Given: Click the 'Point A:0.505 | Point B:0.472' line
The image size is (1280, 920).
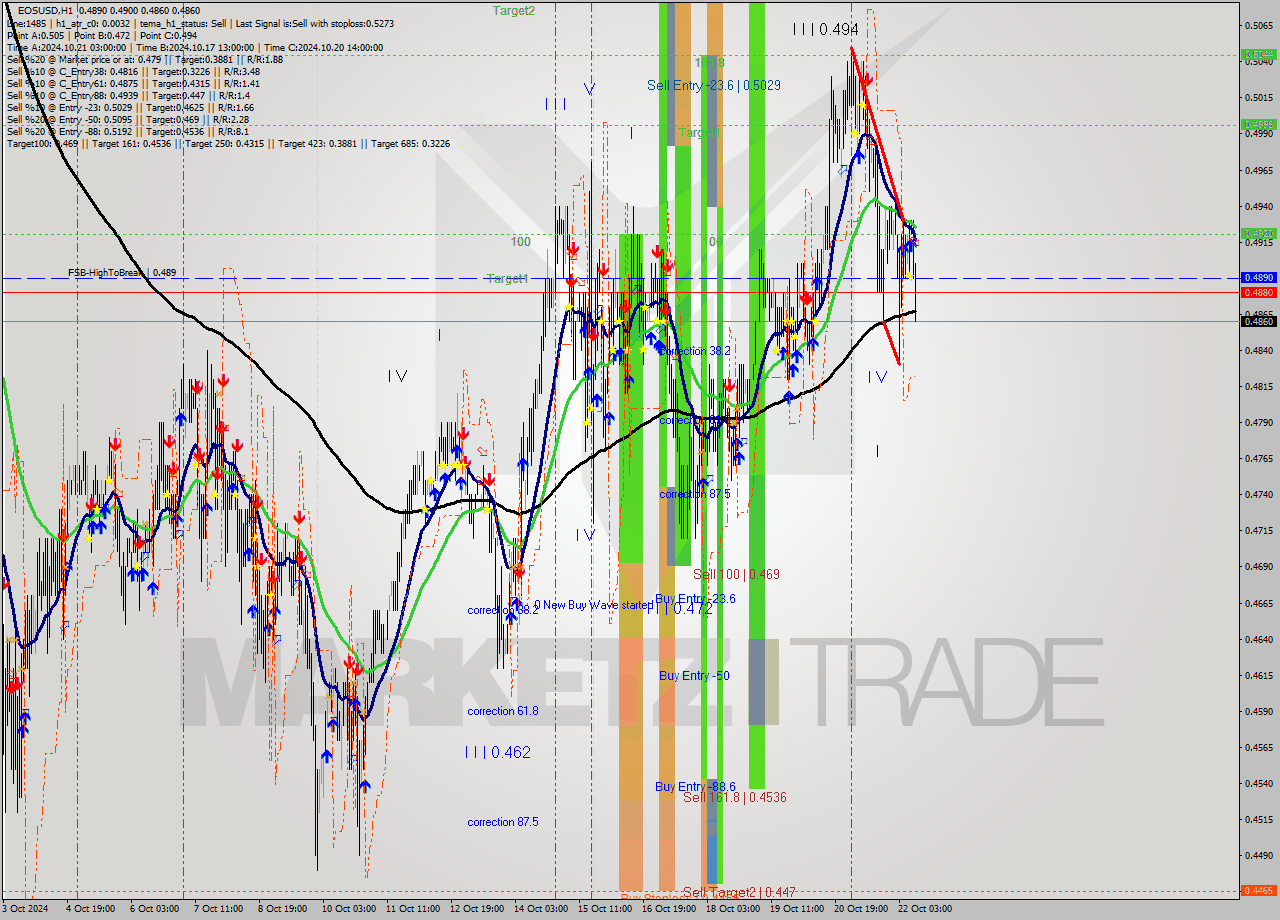Looking at the screenshot, I should (101, 35).
